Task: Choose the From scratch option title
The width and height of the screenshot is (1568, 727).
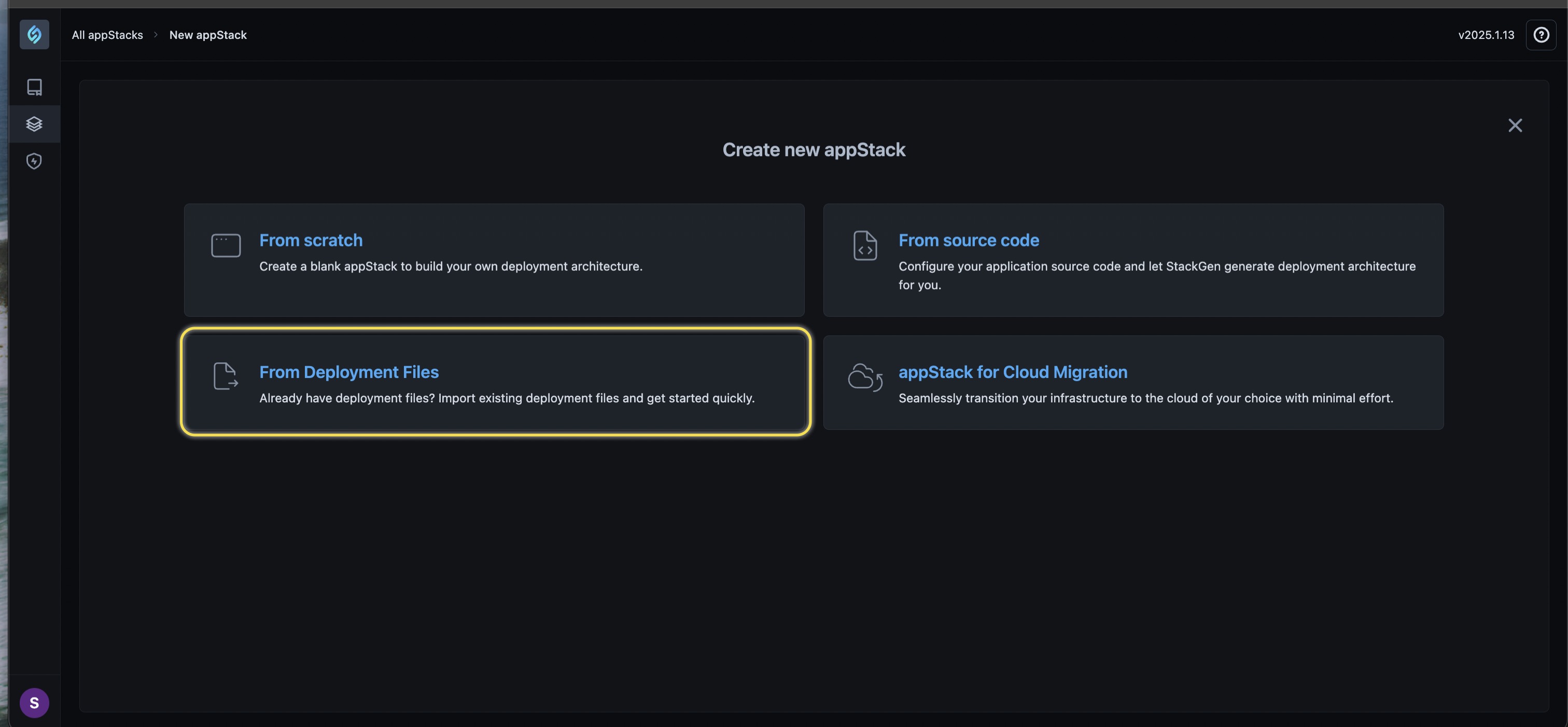Action: pyautogui.click(x=311, y=241)
